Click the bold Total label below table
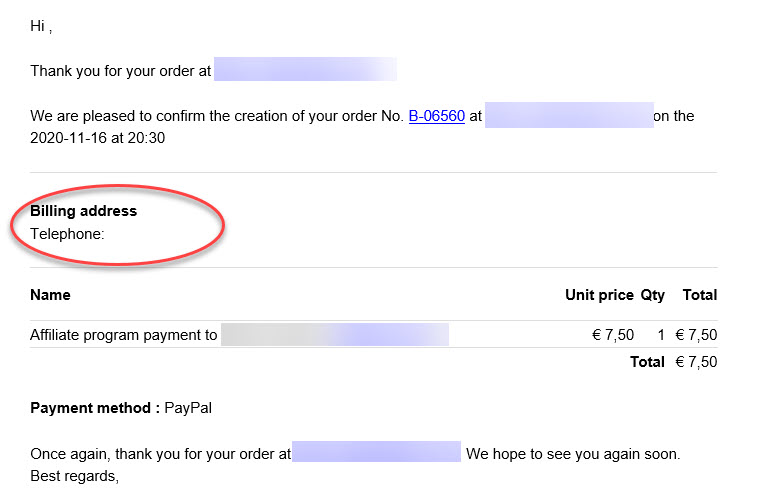The width and height of the screenshot is (771, 491). pyautogui.click(x=648, y=362)
